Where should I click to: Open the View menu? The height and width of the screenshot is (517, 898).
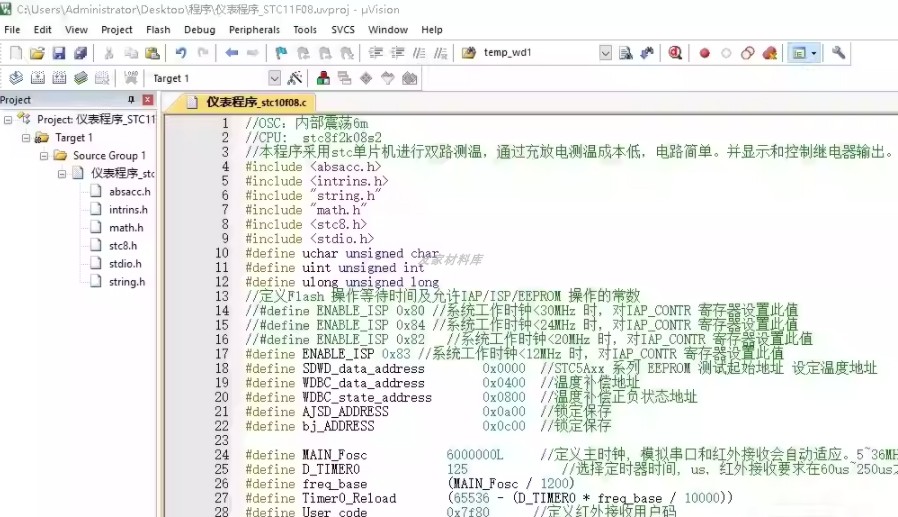pos(76,30)
